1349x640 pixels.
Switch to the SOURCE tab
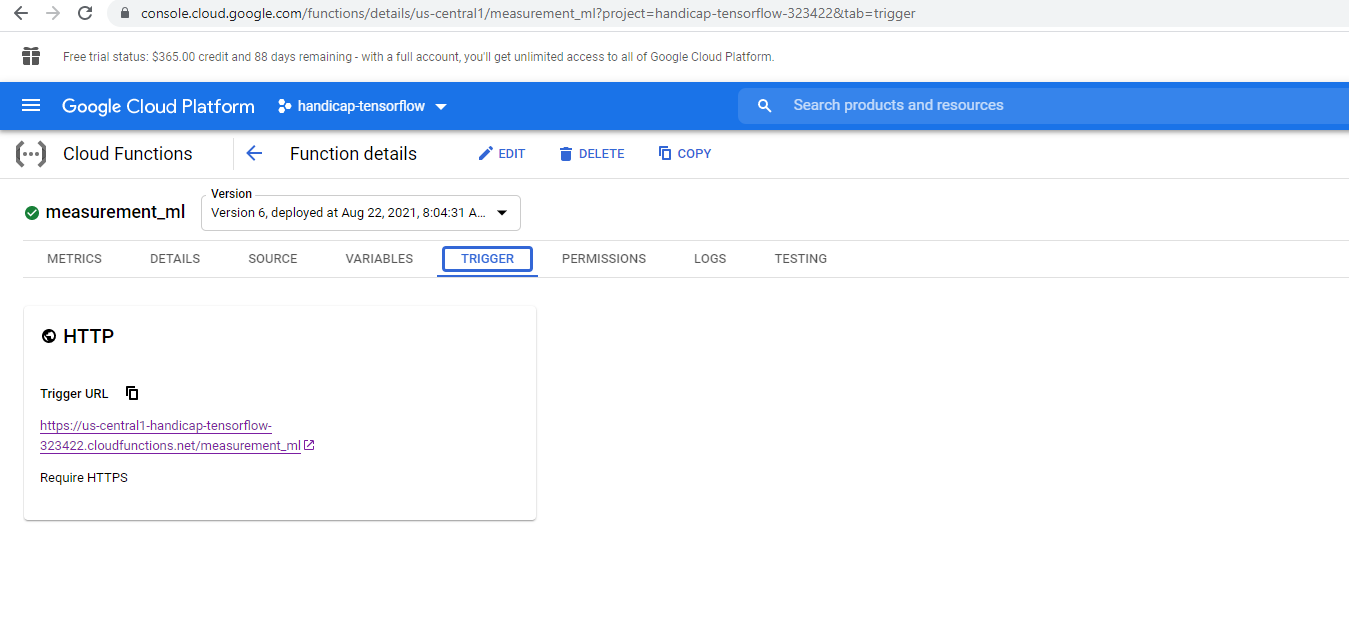click(273, 259)
